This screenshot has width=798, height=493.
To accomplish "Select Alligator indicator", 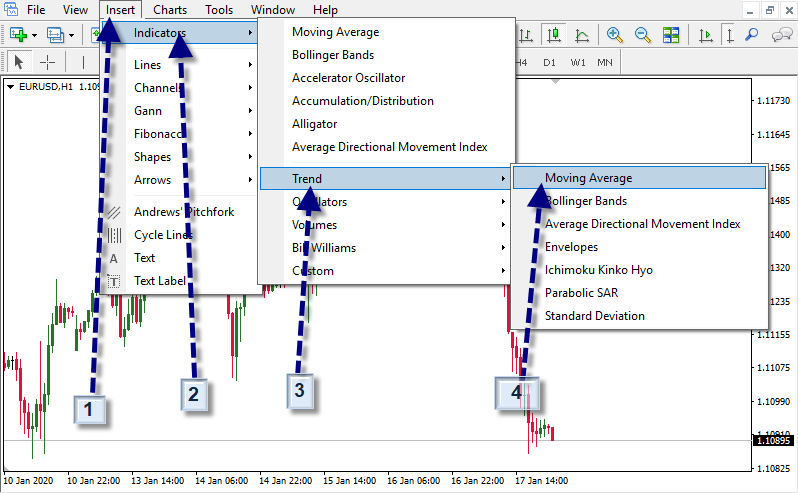I will (x=386, y=124).
